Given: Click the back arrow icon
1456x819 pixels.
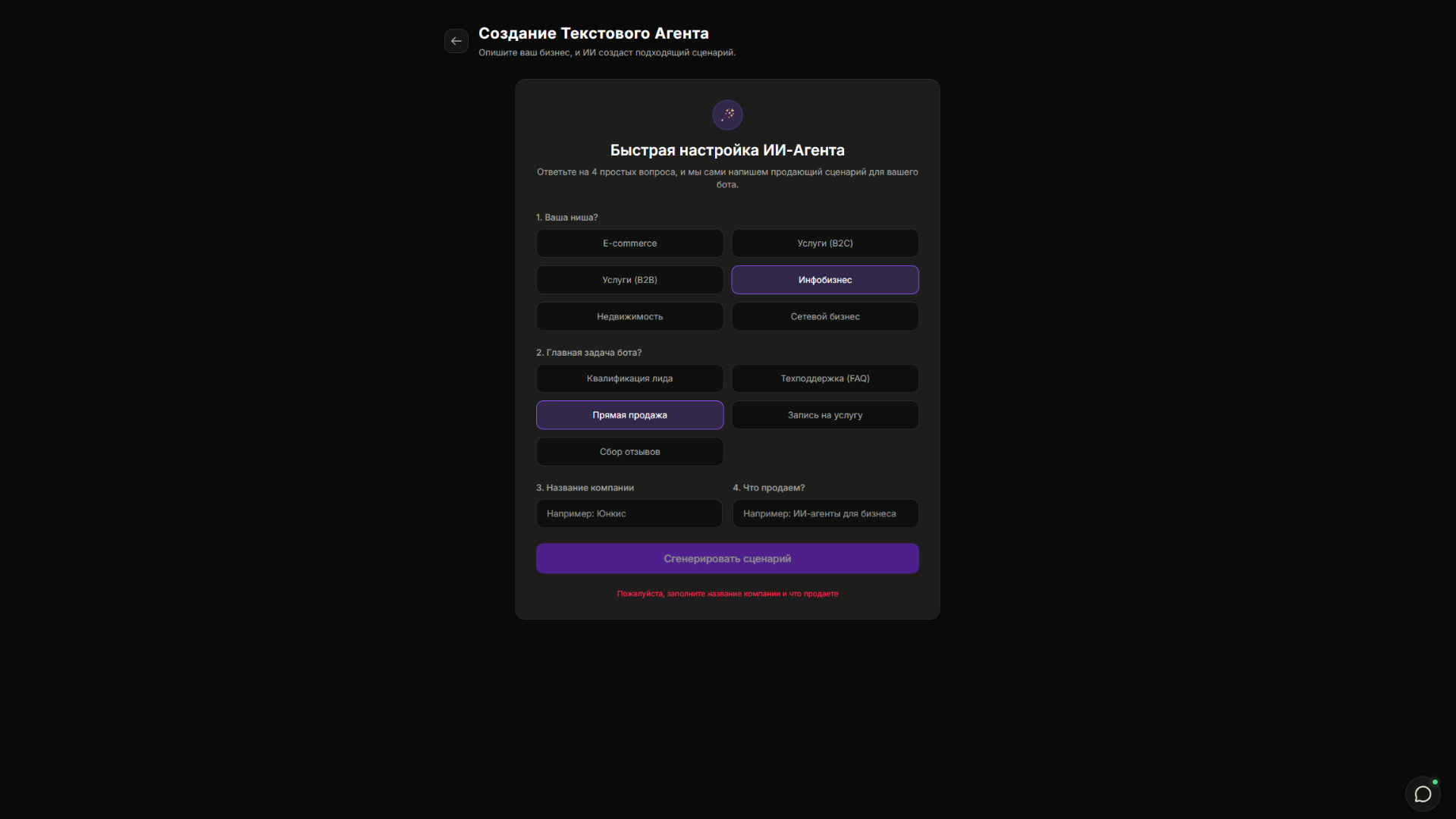Looking at the screenshot, I should pyautogui.click(x=456, y=41).
